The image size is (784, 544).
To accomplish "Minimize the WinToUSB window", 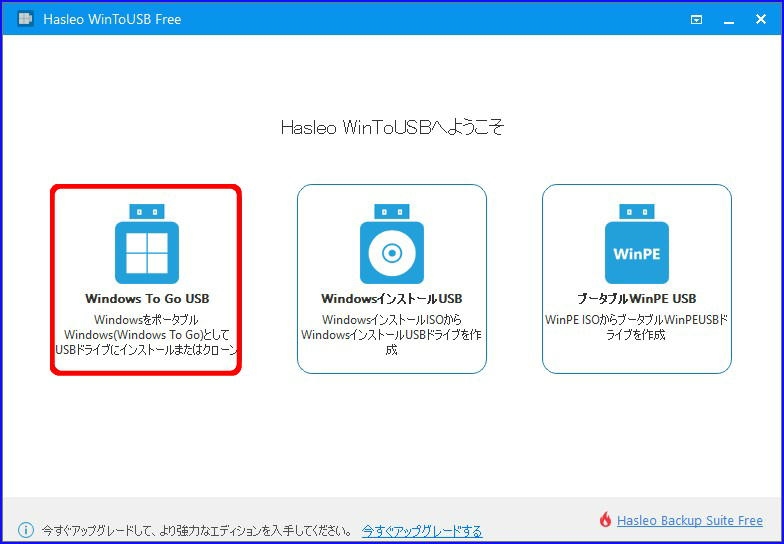I will point(729,20).
